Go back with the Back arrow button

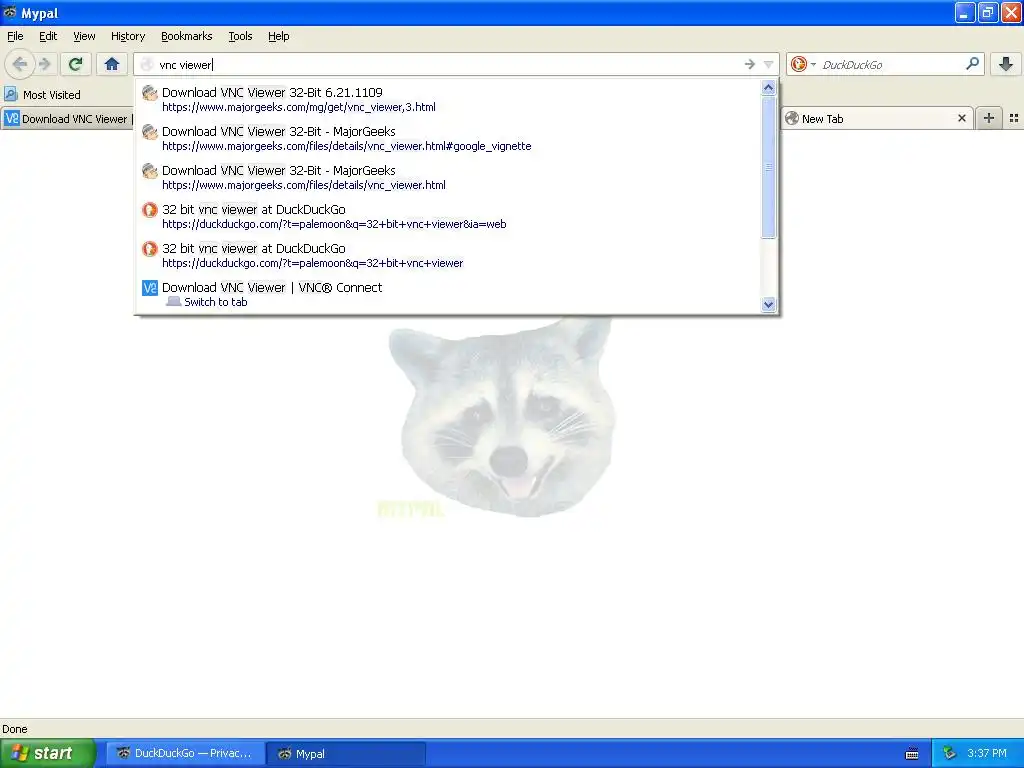click(x=20, y=64)
